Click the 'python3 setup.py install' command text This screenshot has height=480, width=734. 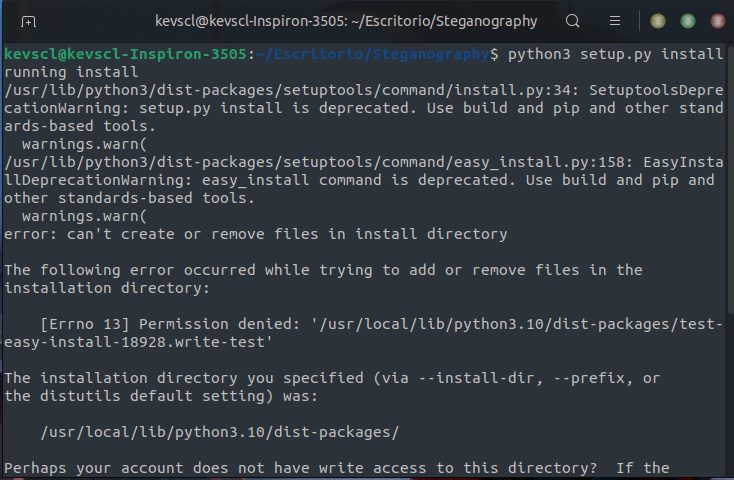click(615, 54)
